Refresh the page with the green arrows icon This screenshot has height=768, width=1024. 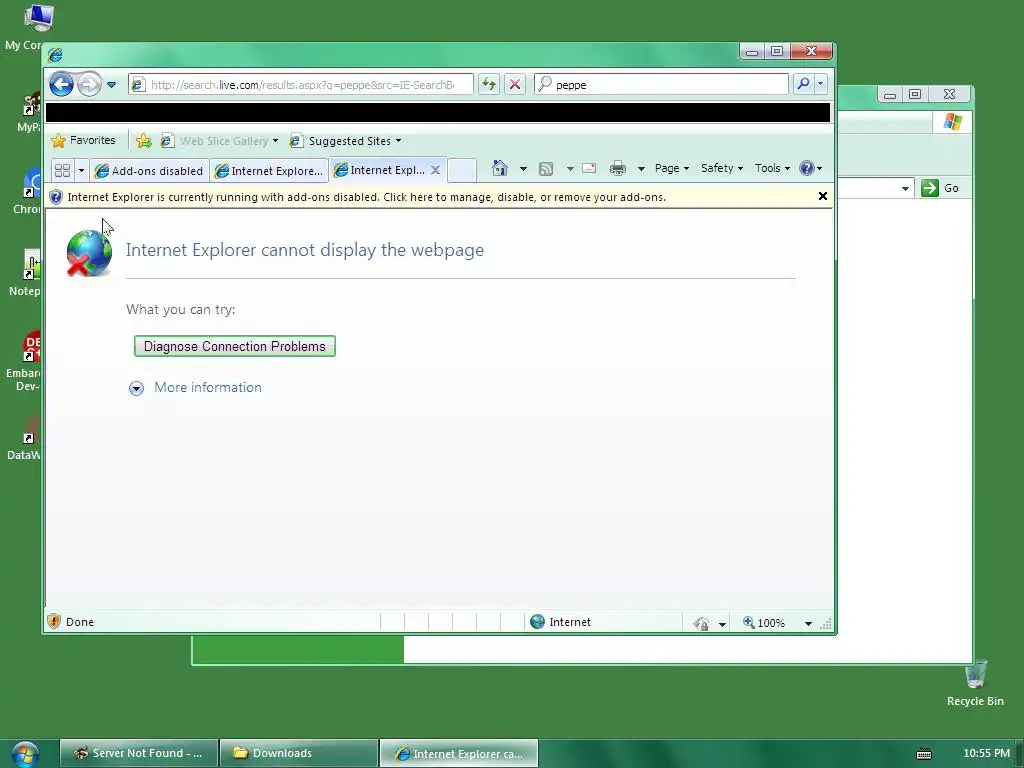(x=488, y=84)
